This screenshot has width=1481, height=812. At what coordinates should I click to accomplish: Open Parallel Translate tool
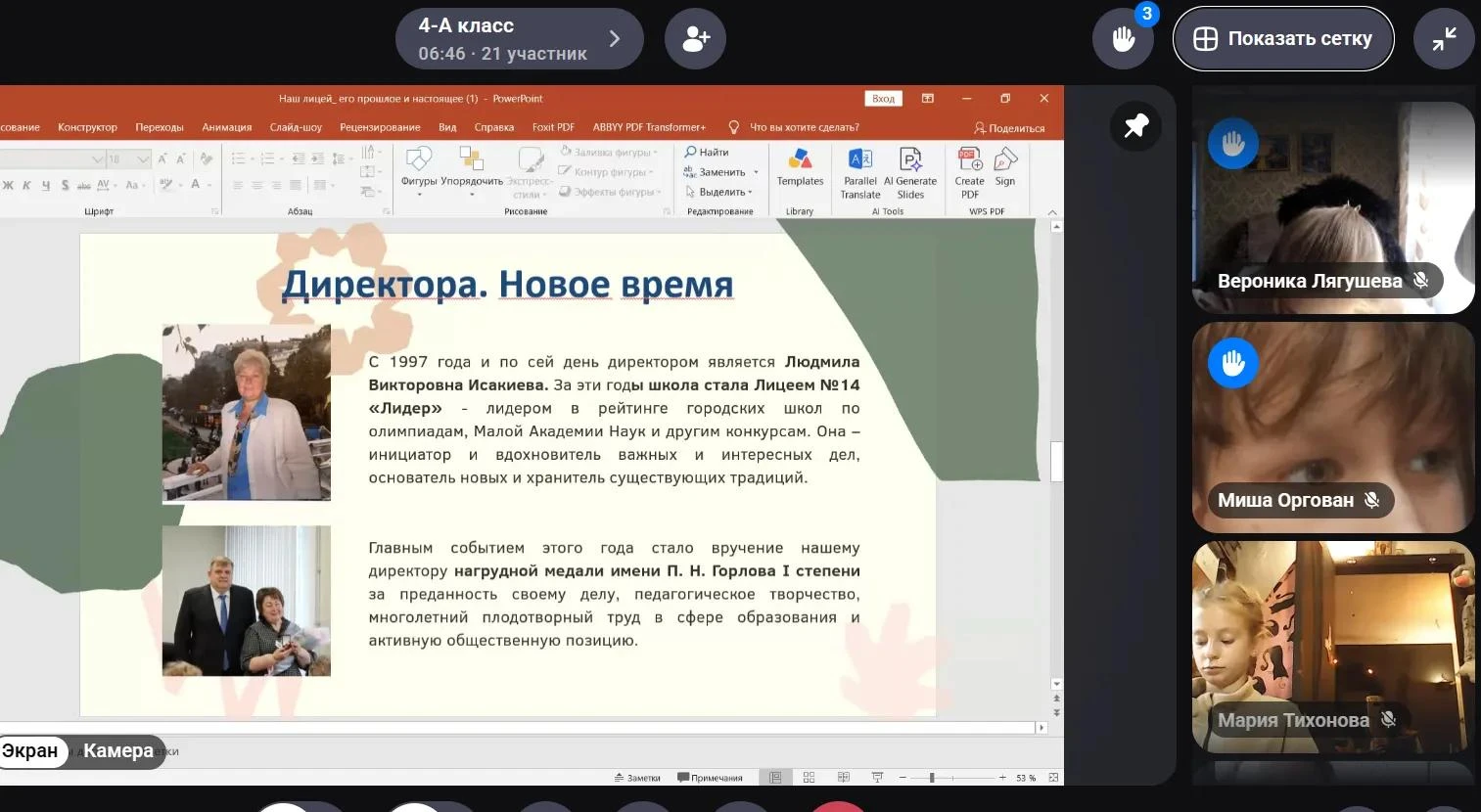click(860, 173)
